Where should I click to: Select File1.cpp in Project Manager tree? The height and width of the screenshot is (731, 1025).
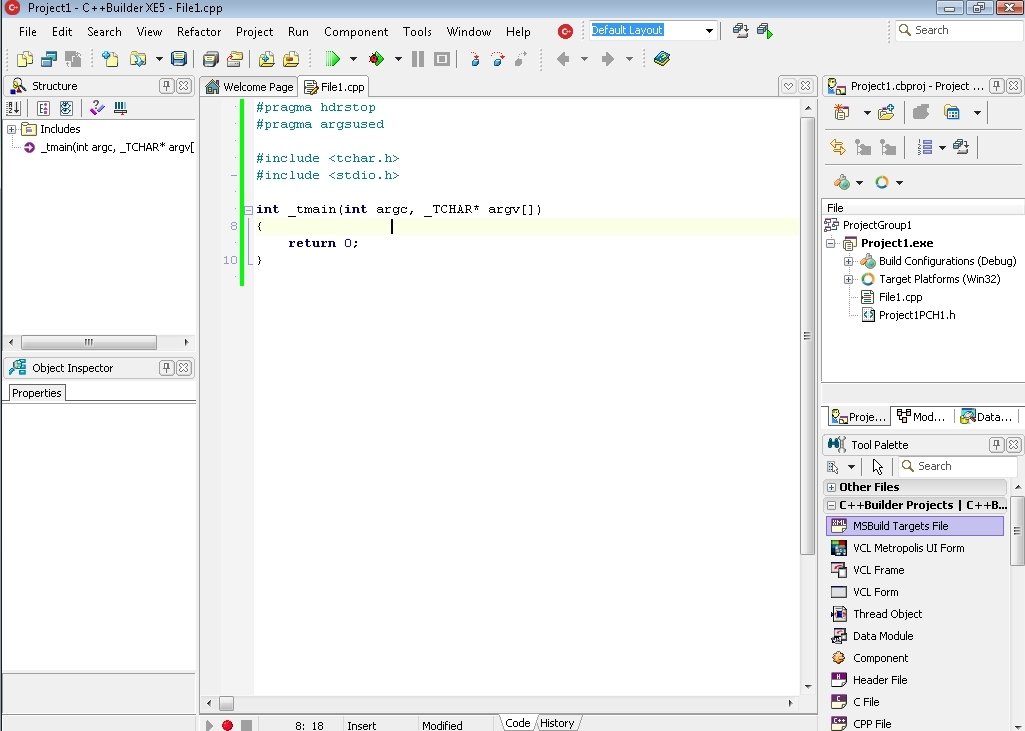tap(900, 298)
